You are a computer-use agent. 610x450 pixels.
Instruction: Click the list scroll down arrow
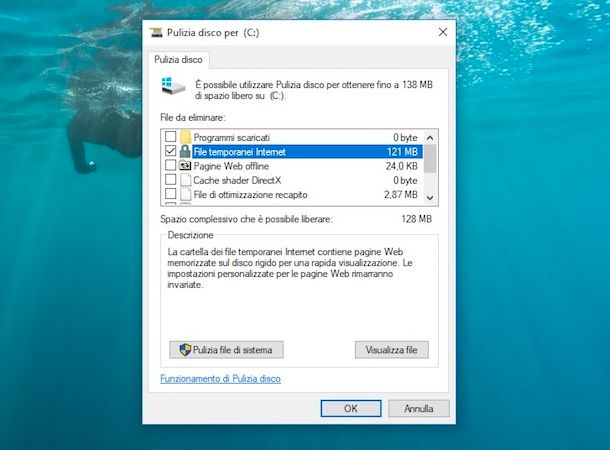(430, 198)
